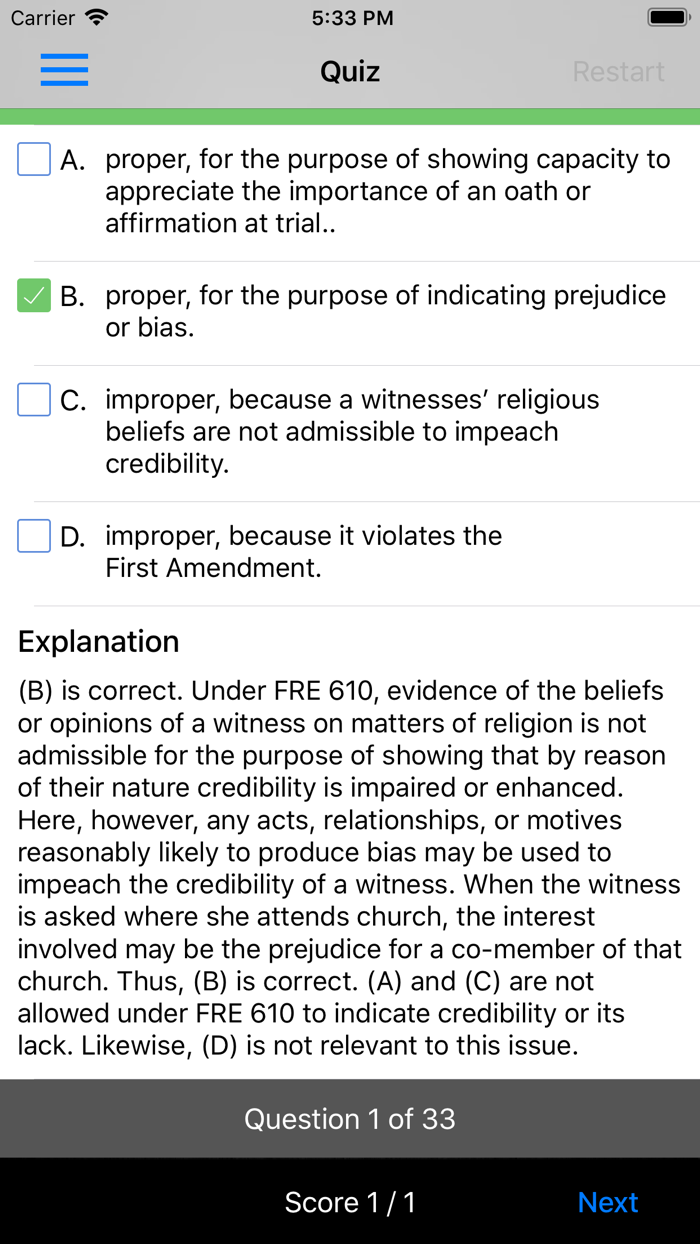Tap the Quiz title in the navigation bar
The width and height of the screenshot is (700, 1244).
(349, 70)
